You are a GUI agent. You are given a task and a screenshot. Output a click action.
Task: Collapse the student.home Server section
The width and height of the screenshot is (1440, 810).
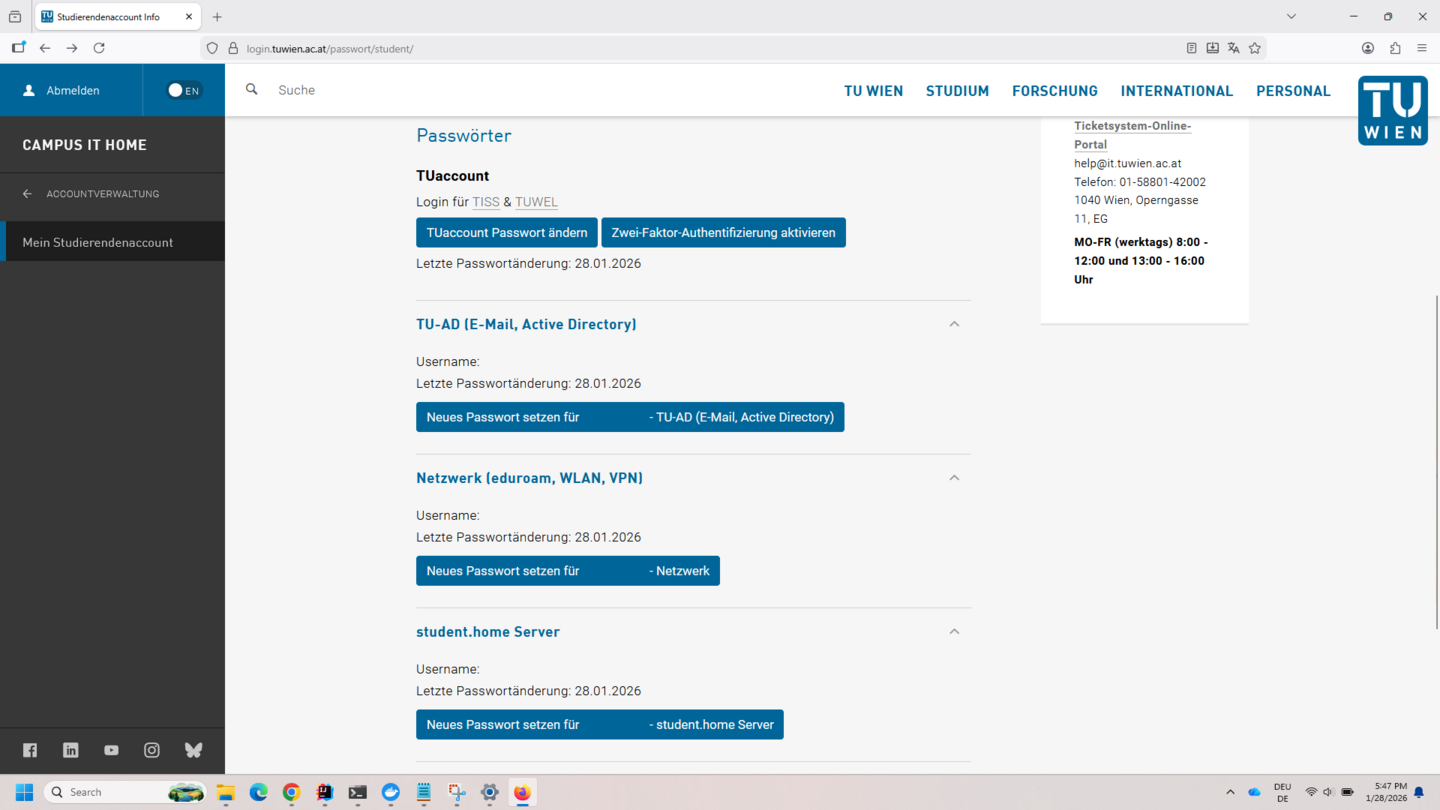point(954,631)
